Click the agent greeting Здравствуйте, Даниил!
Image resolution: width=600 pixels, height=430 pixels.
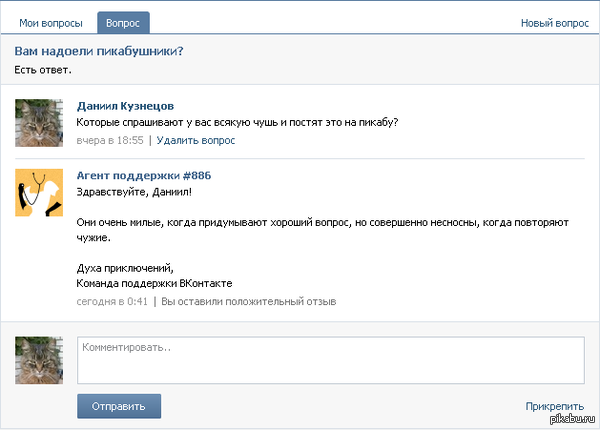pyautogui.click(x=133, y=191)
